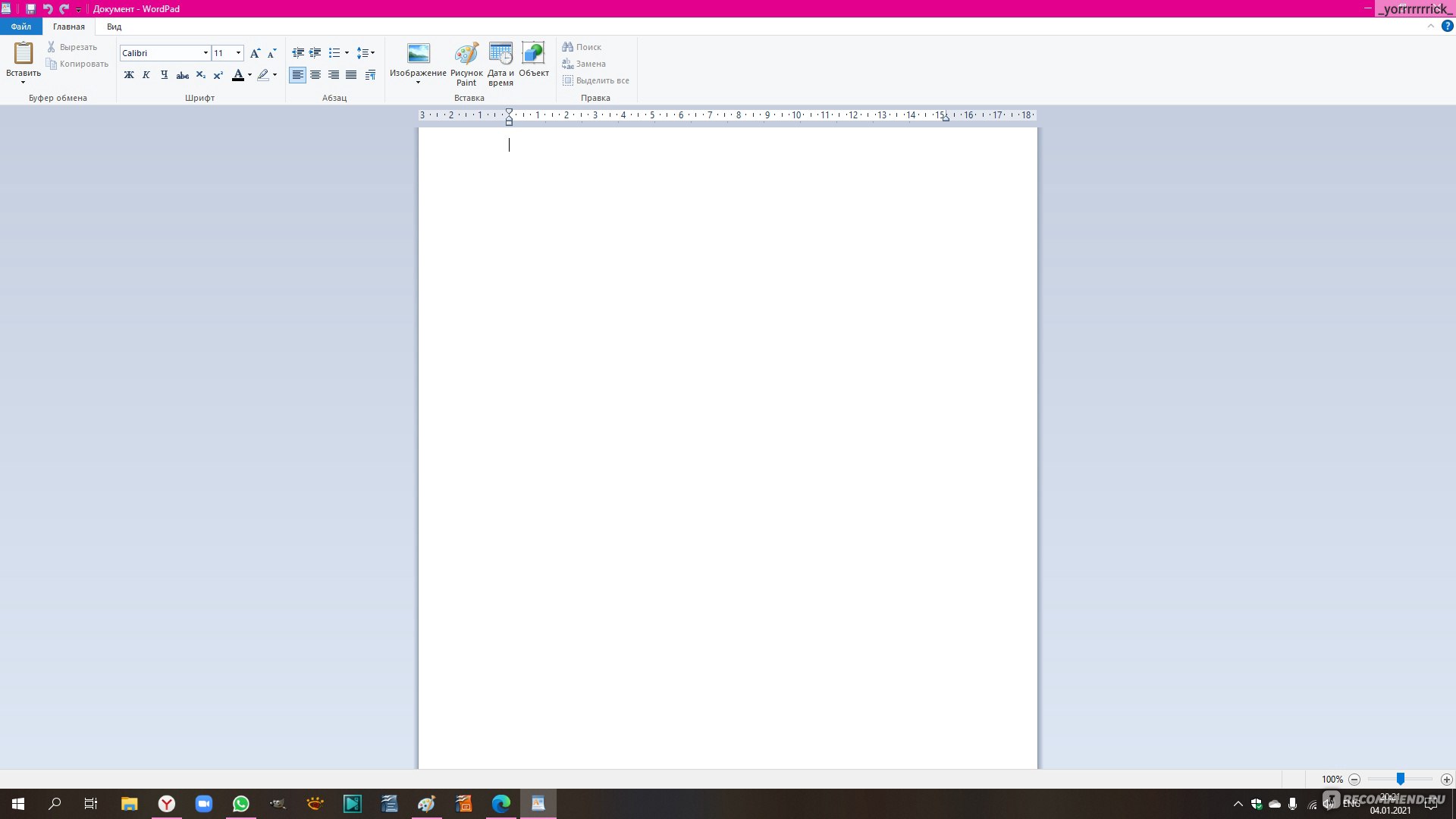Click the text alignment center icon
Image resolution: width=1456 pixels, height=819 pixels.
315,75
